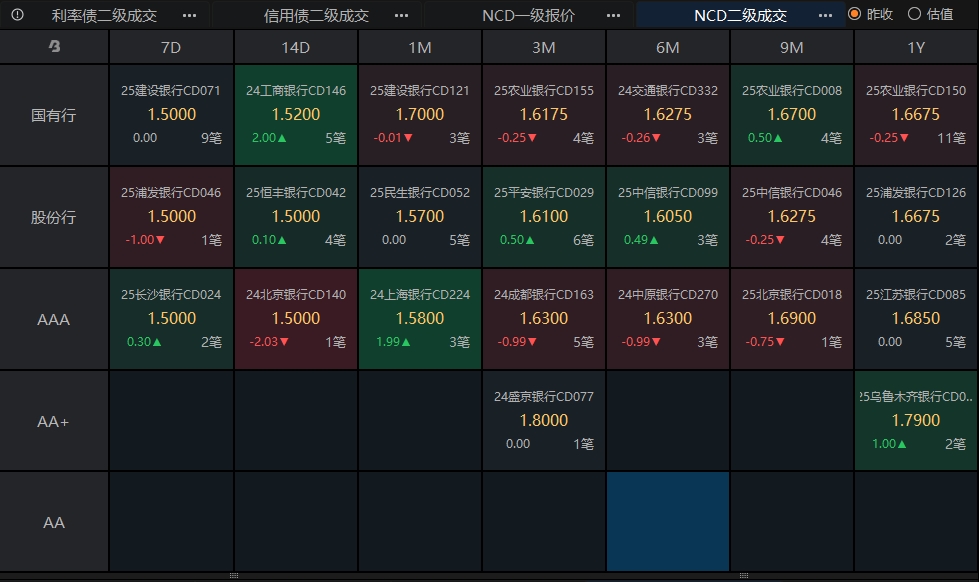
Task: Open the NCD一级报价 tab
Action: [528, 15]
